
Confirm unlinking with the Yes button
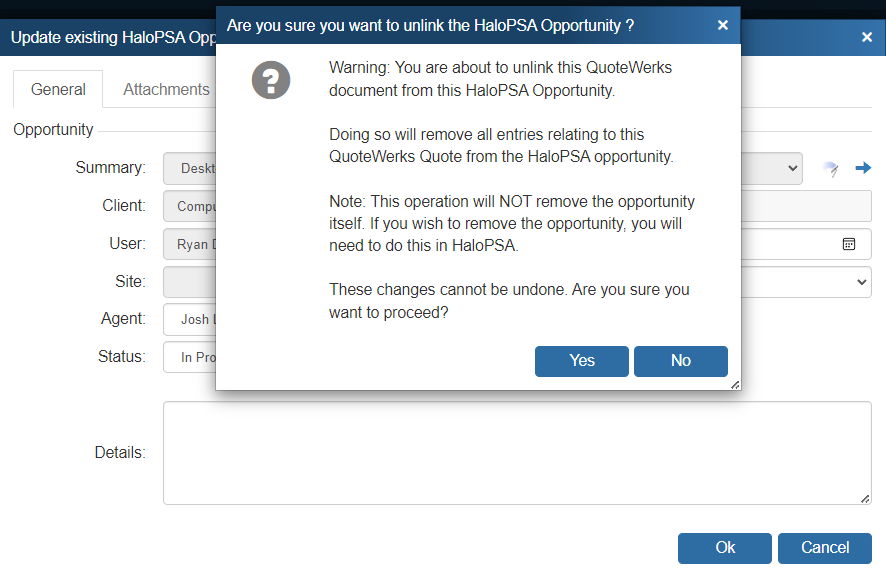coord(582,361)
